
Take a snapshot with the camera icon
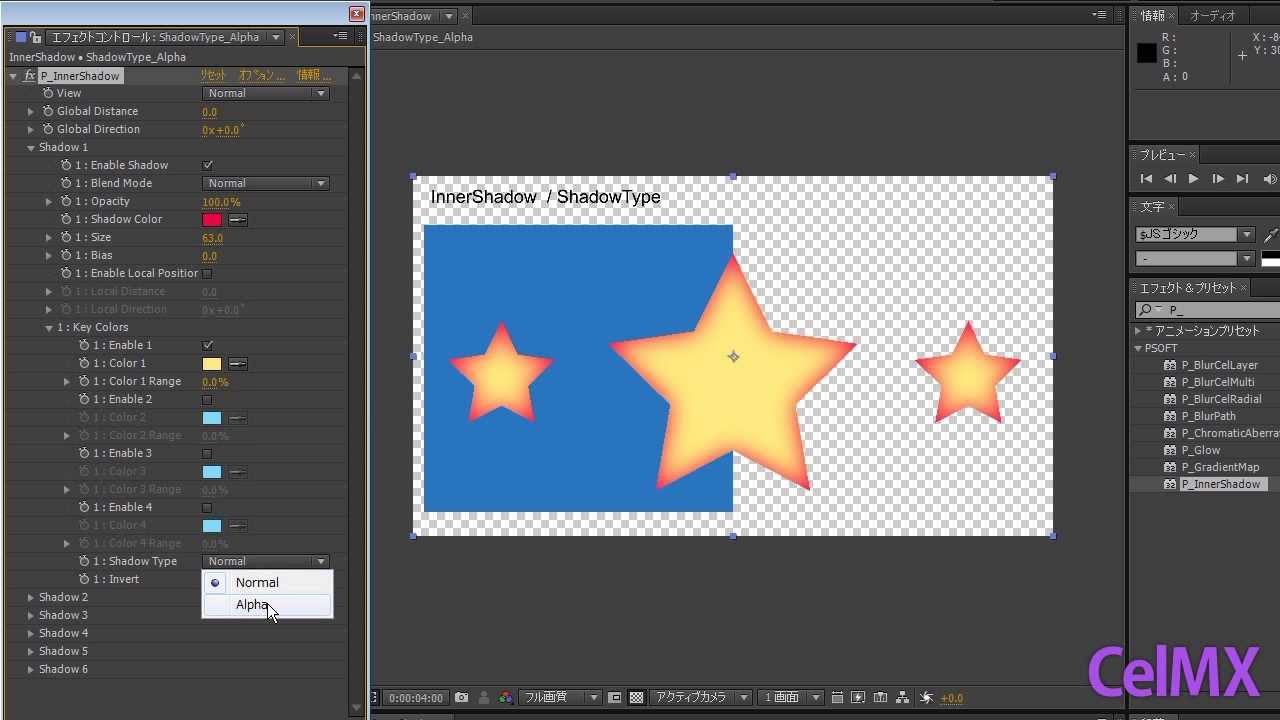pos(461,698)
